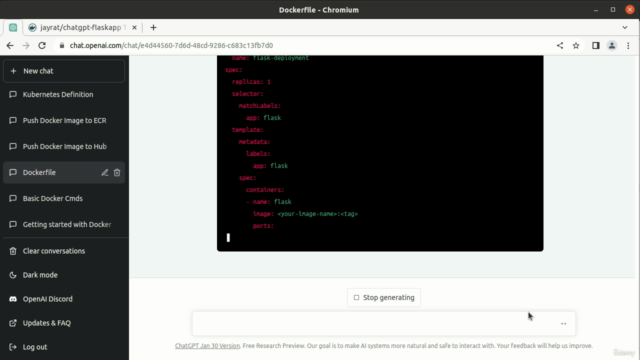Open Push Docker Image to Hub chat

[x=64, y=147]
